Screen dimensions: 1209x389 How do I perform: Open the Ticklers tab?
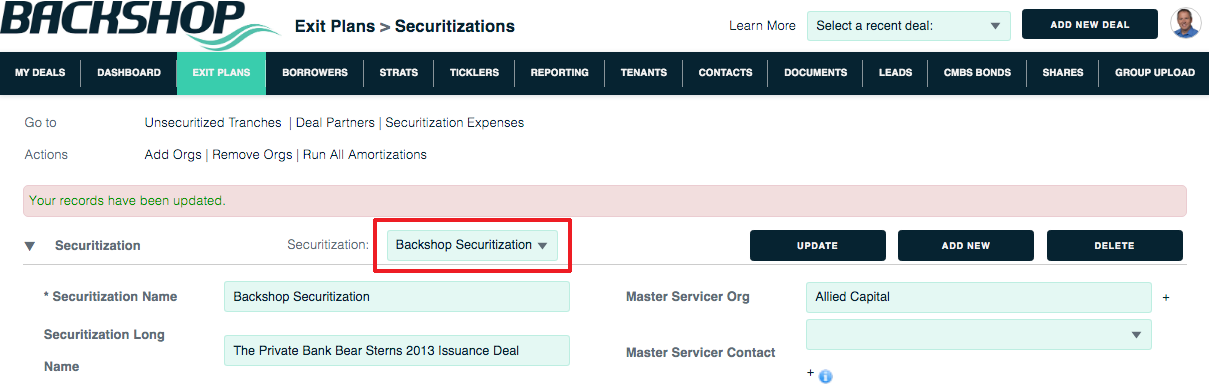(474, 73)
